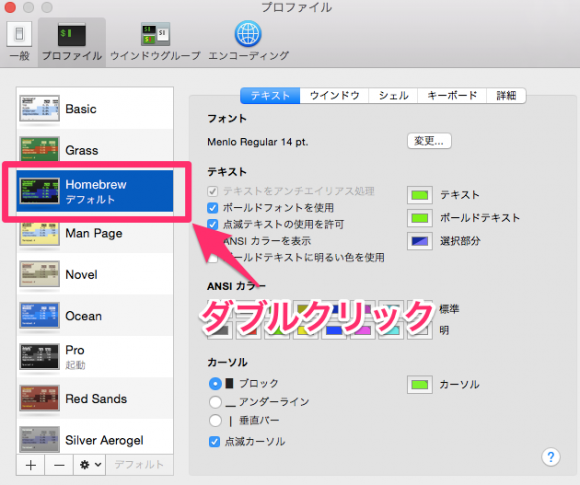The image size is (580, 485).
Task: Open the gear action menu below profiles
Action: click(x=90, y=465)
